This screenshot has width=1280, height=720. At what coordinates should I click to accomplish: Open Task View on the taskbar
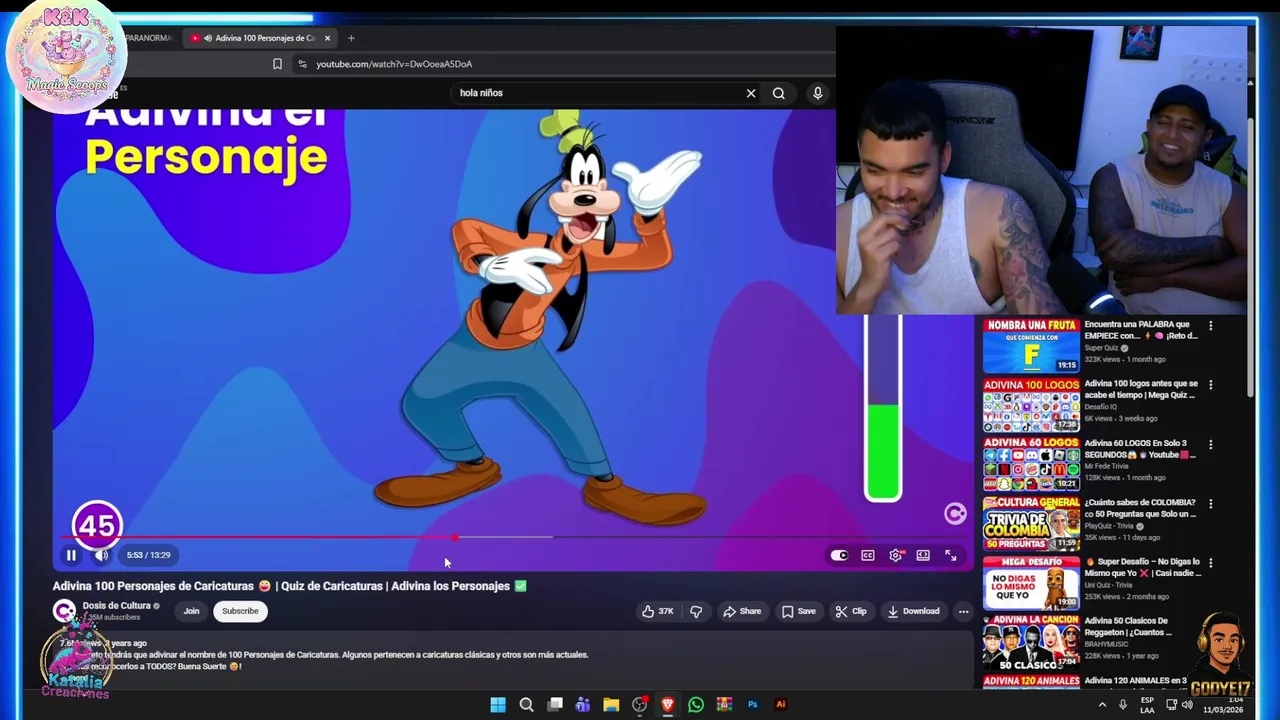tap(555, 705)
